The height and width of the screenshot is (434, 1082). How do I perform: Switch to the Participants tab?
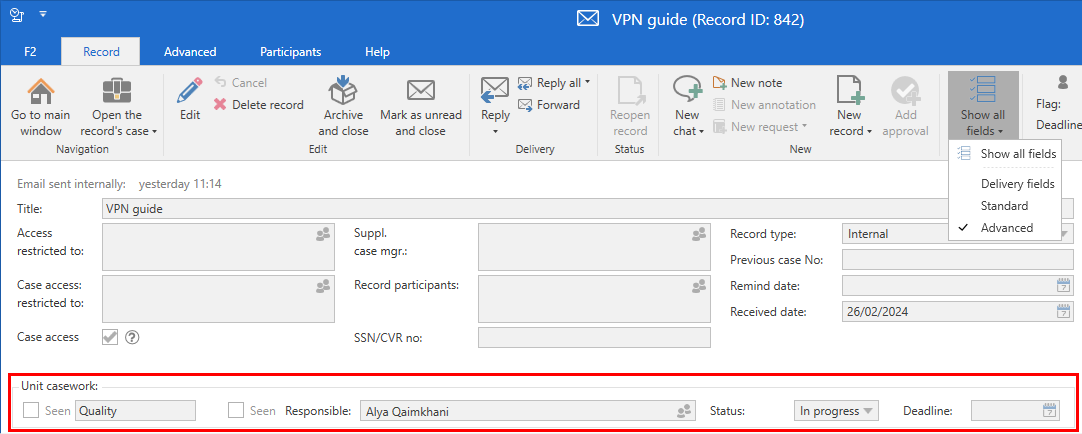point(290,51)
